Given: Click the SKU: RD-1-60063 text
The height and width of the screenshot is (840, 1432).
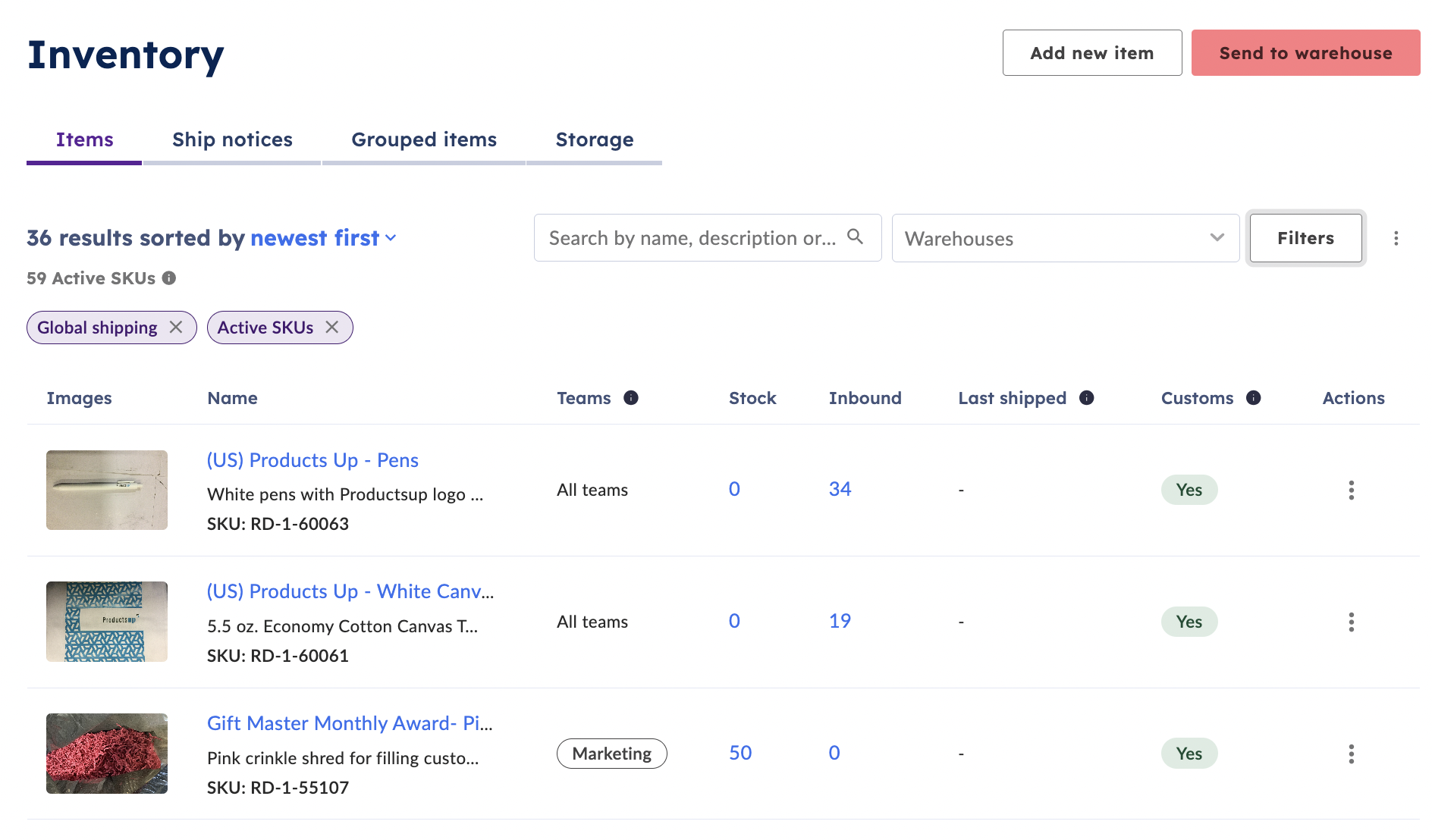Looking at the screenshot, I should tap(278, 524).
